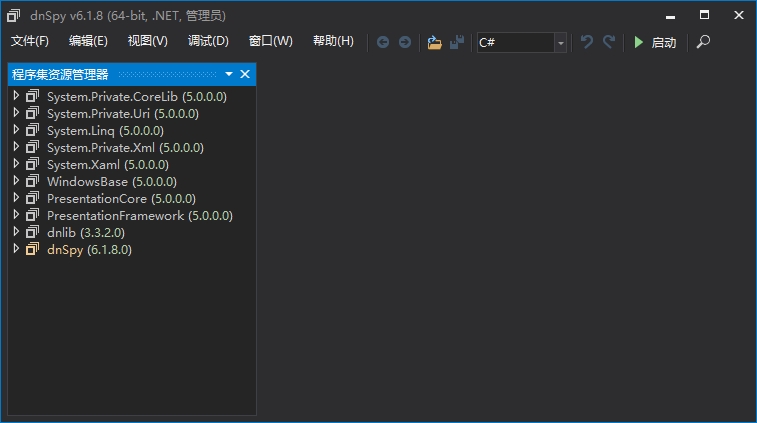Select System.Linq (5.0.0.0) text

pyautogui.click(x=105, y=130)
